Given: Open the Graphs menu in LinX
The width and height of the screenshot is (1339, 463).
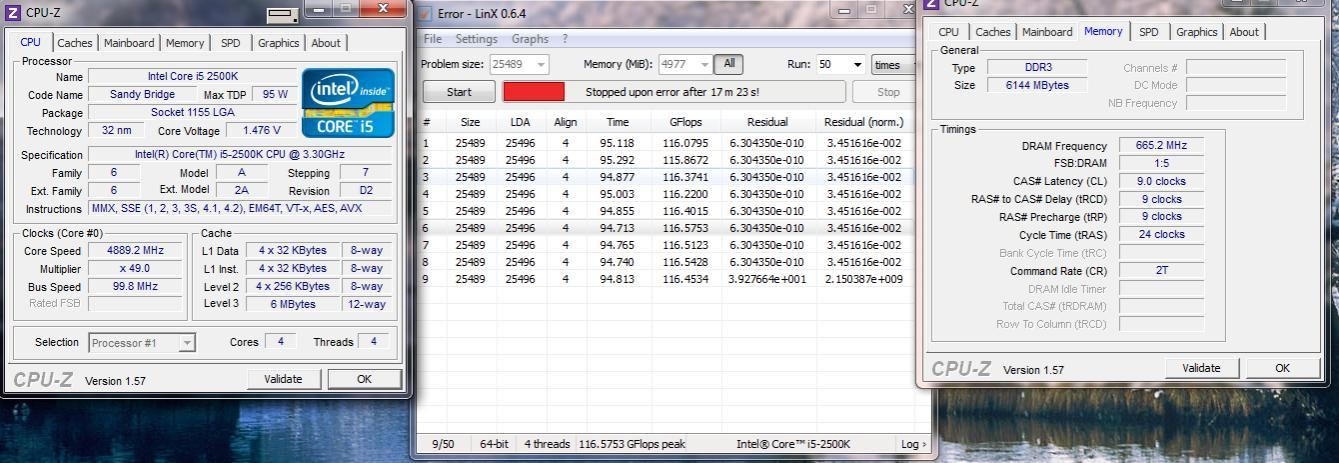Looking at the screenshot, I should (x=530, y=39).
